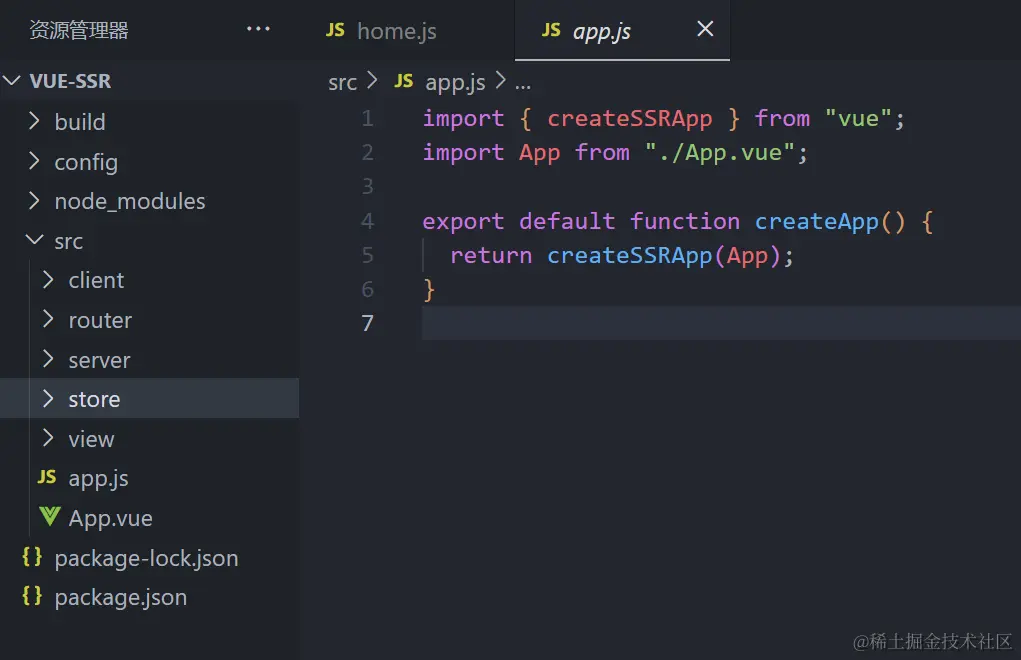
Task: Click the breadcrumb ellipsis symbol segment
Action: point(523,85)
